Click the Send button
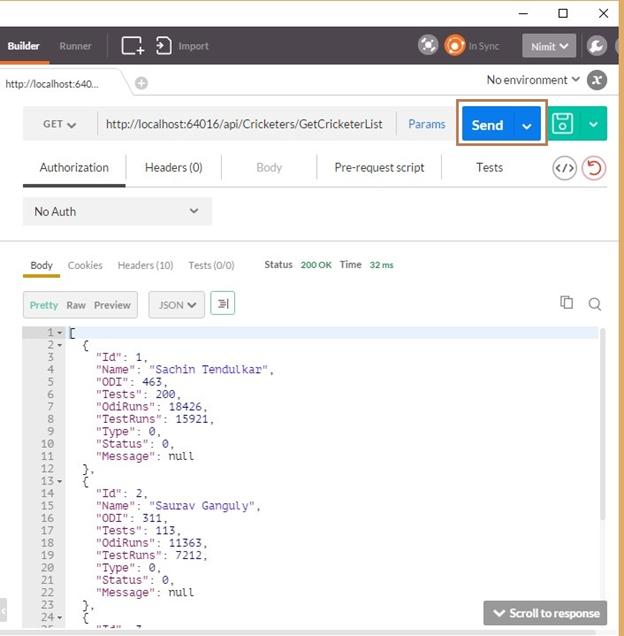 point(488,125)
